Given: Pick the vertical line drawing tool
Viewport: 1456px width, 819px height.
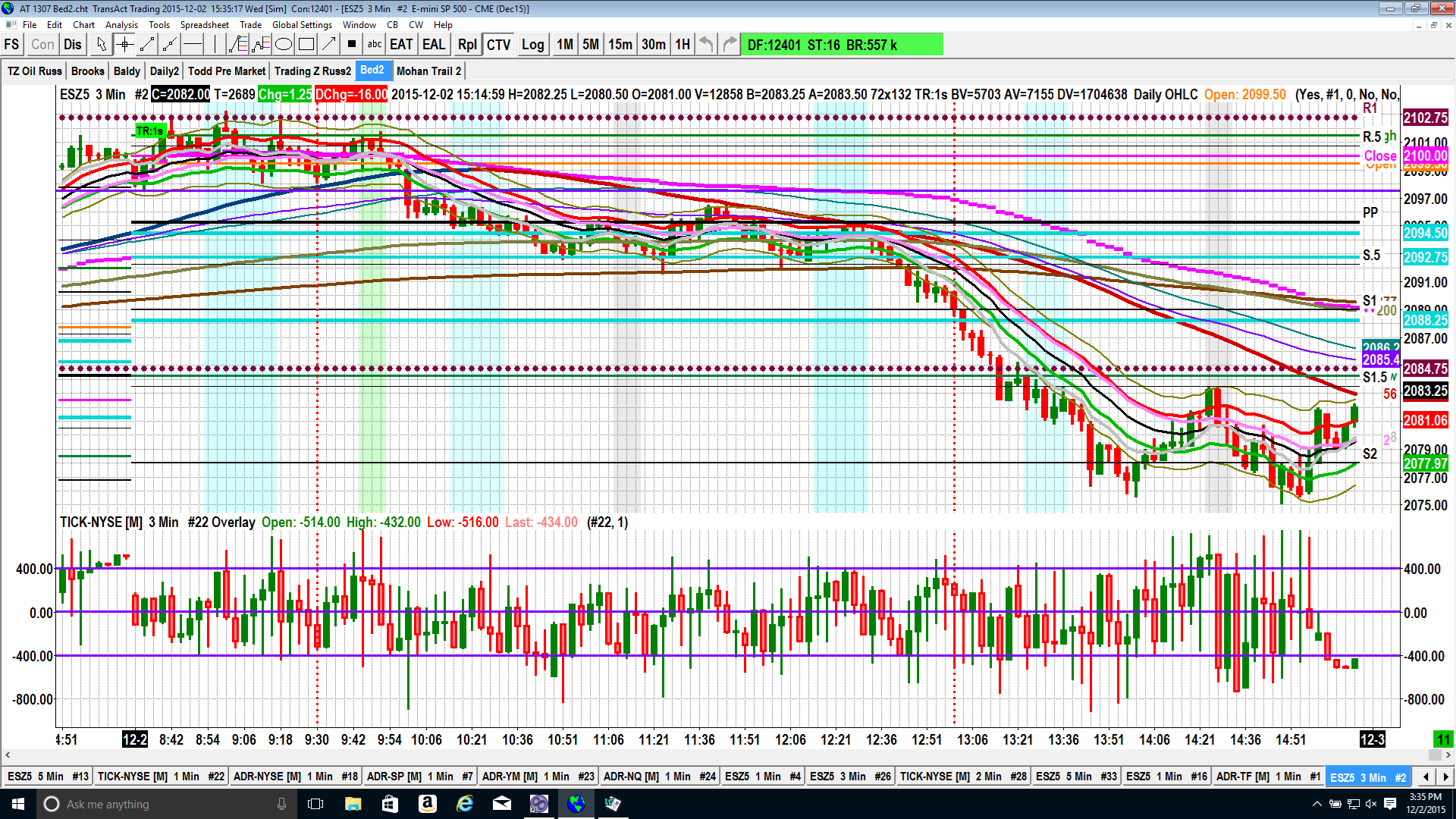Looking at the screenshot, I should pyautogui.click(x=215, y=45).
